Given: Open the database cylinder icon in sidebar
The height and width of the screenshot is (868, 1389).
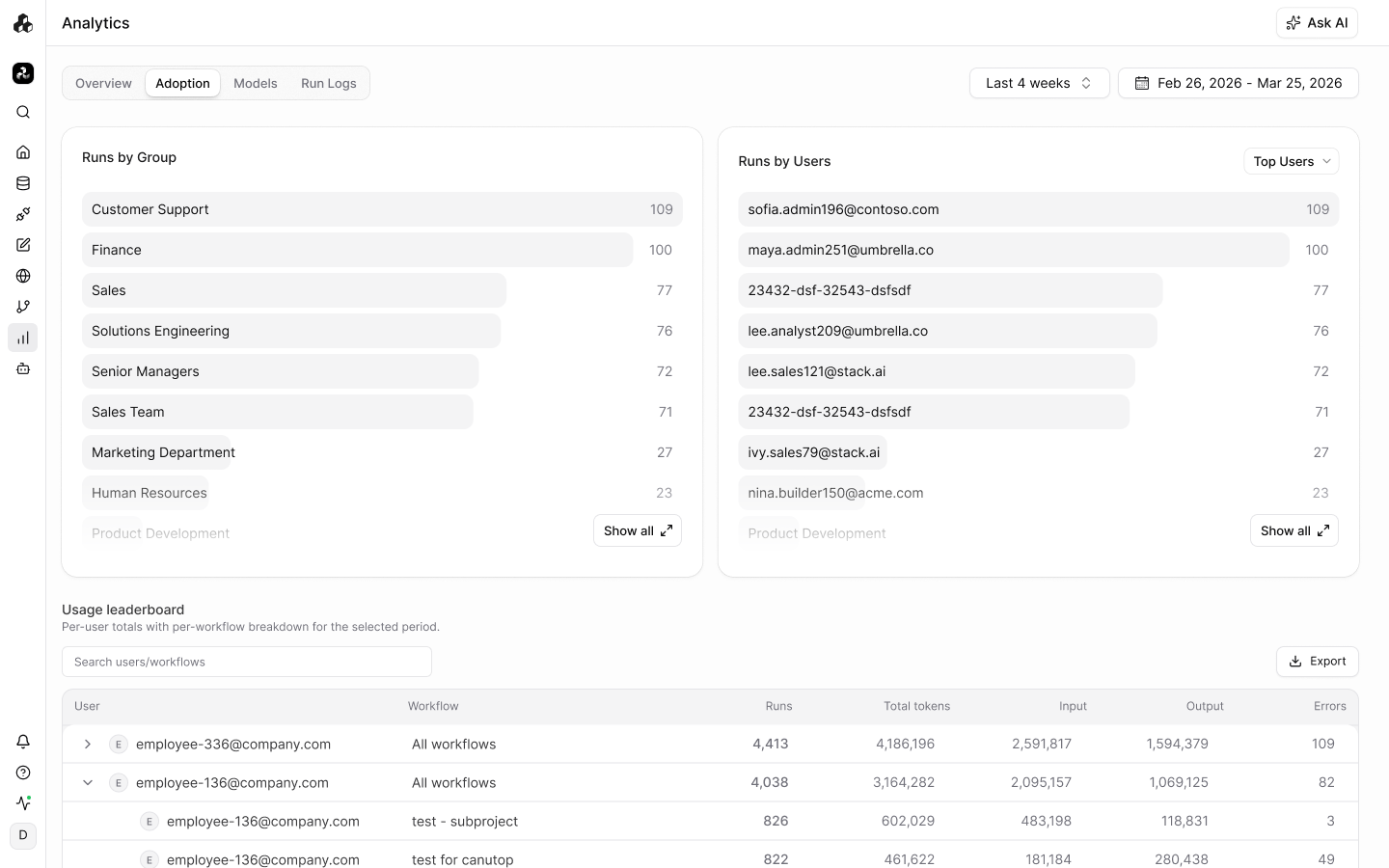Looking at the screenshot, I should point(23,183).
